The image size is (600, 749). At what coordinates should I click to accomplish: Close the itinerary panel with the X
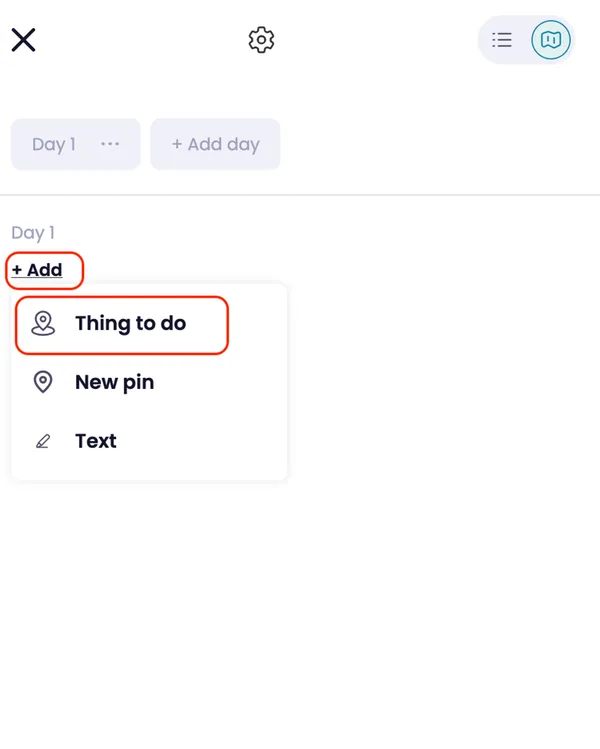tap(23, 40)
